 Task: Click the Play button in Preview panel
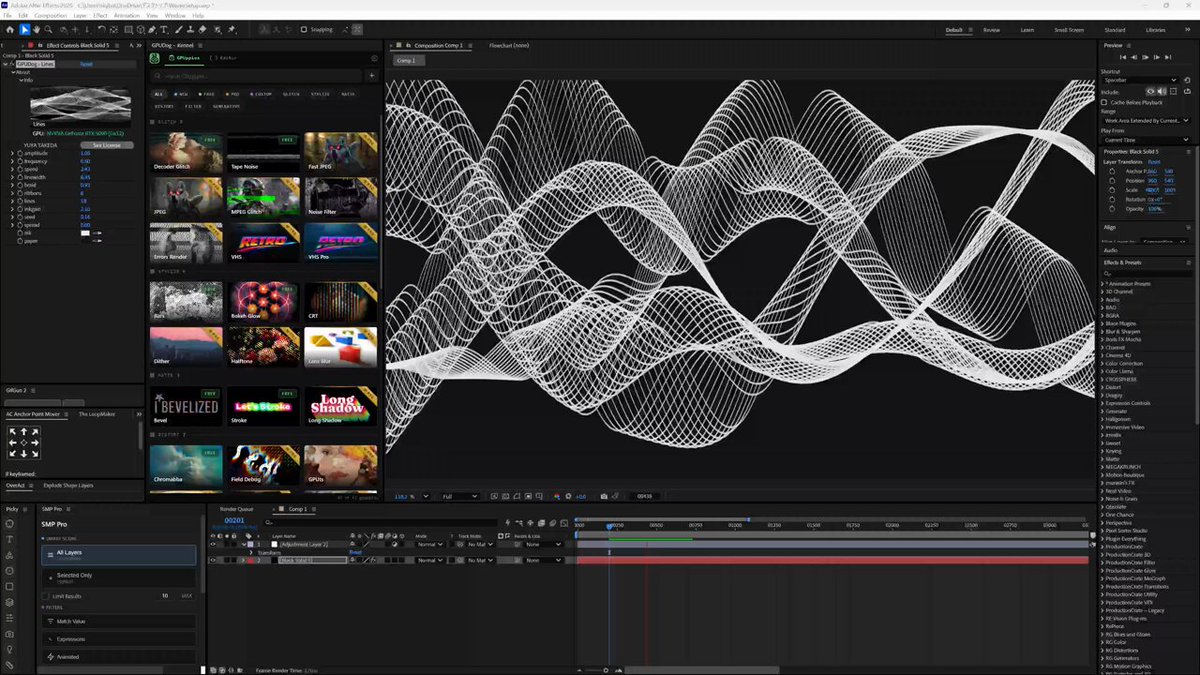point(1147,57)
